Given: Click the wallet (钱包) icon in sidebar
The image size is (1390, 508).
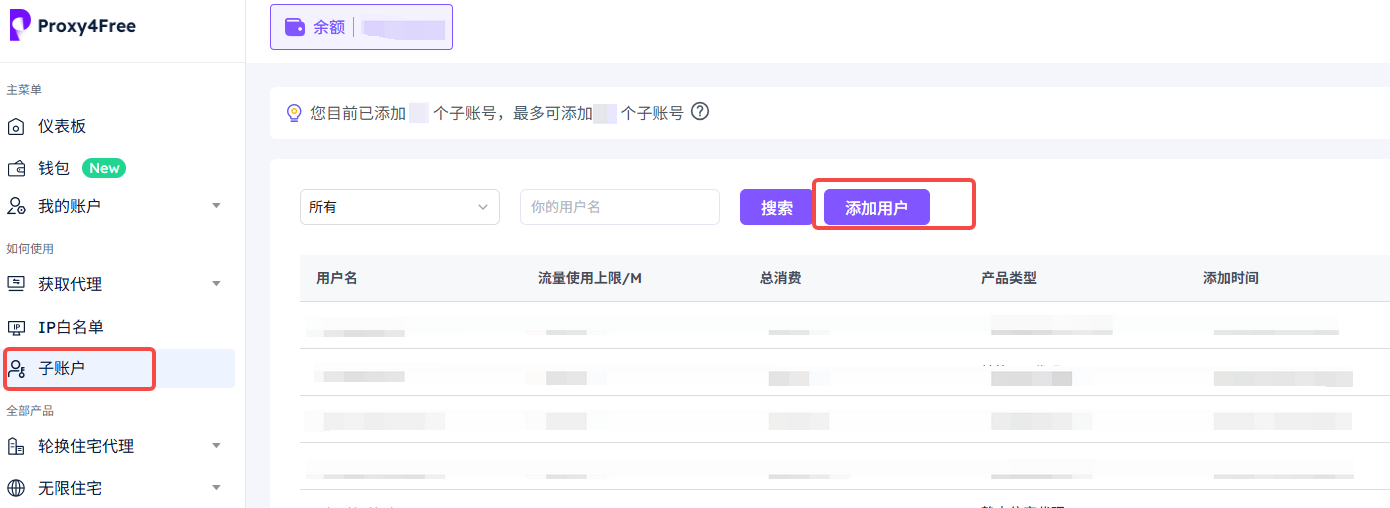Looking at the screenshot, I should click(x=16, y=168).
